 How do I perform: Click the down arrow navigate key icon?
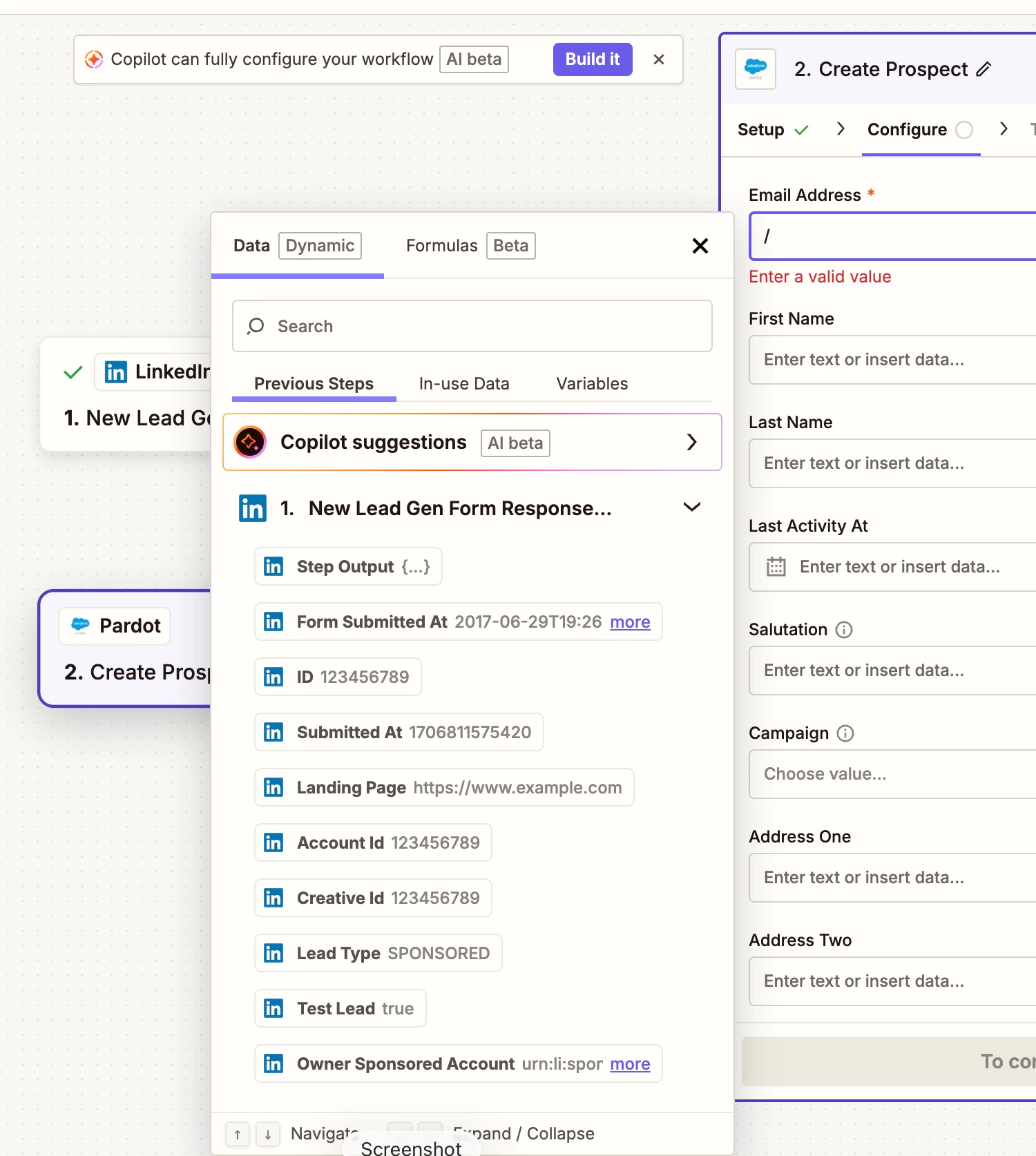coord(268,1134)
